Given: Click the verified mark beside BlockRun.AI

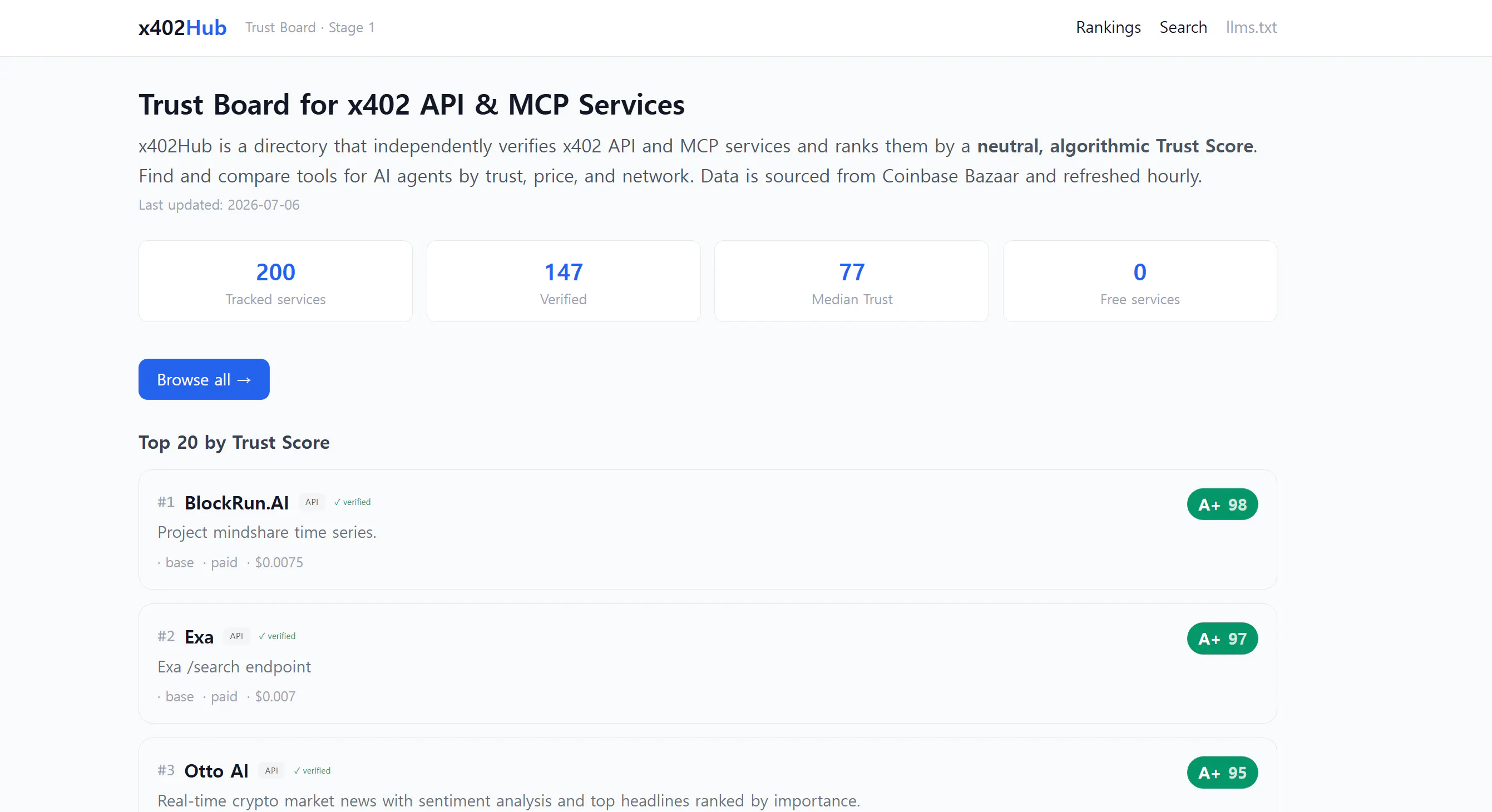Looking at the screenshot, I should [352, 502].
